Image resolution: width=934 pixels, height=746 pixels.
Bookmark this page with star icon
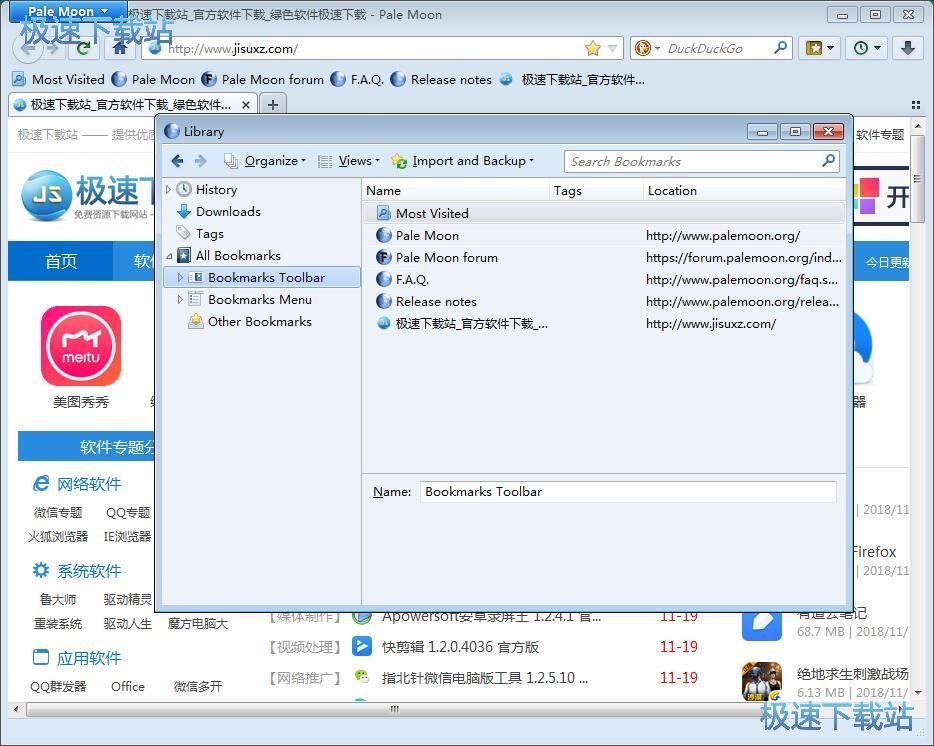pos(593,48)
